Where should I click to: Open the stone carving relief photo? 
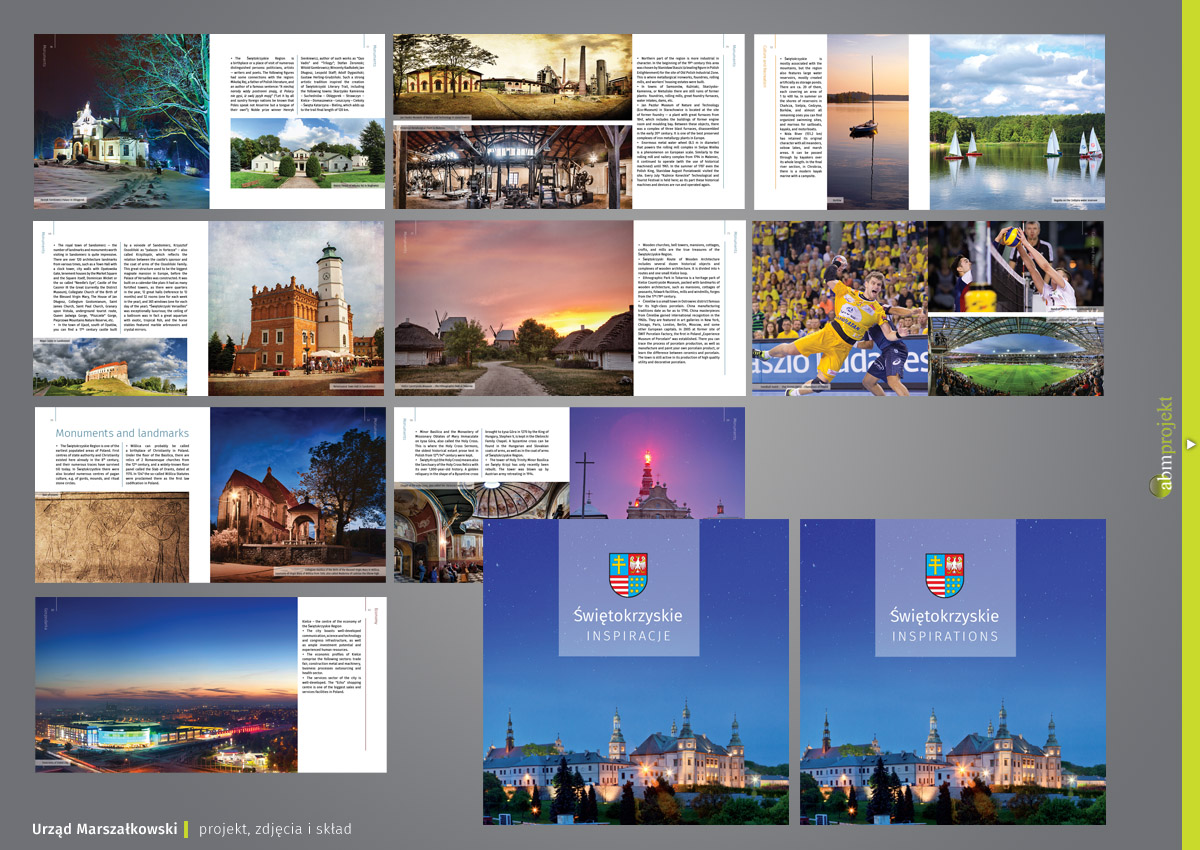click(112, 537)
